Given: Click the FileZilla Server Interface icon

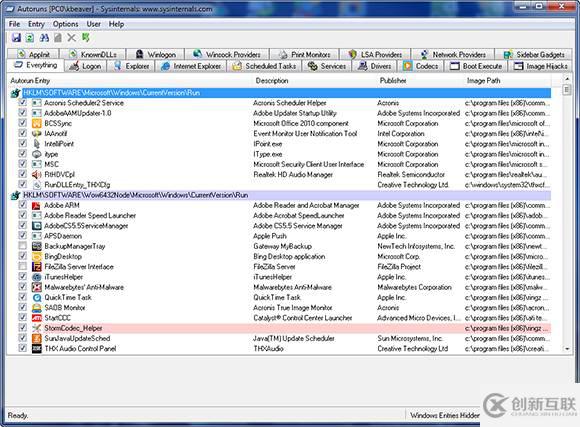Looking at the screenshot, I should pos(37,267).
